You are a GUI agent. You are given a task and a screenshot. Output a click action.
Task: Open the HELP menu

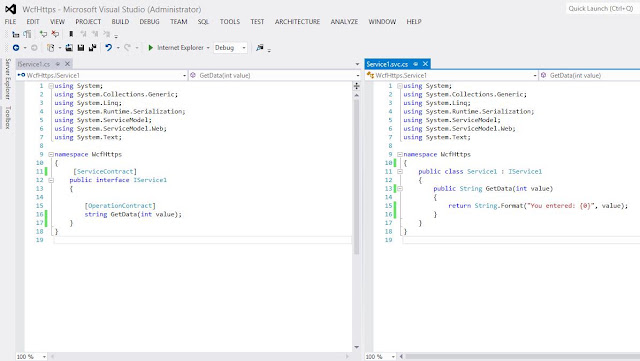(414, 22)
